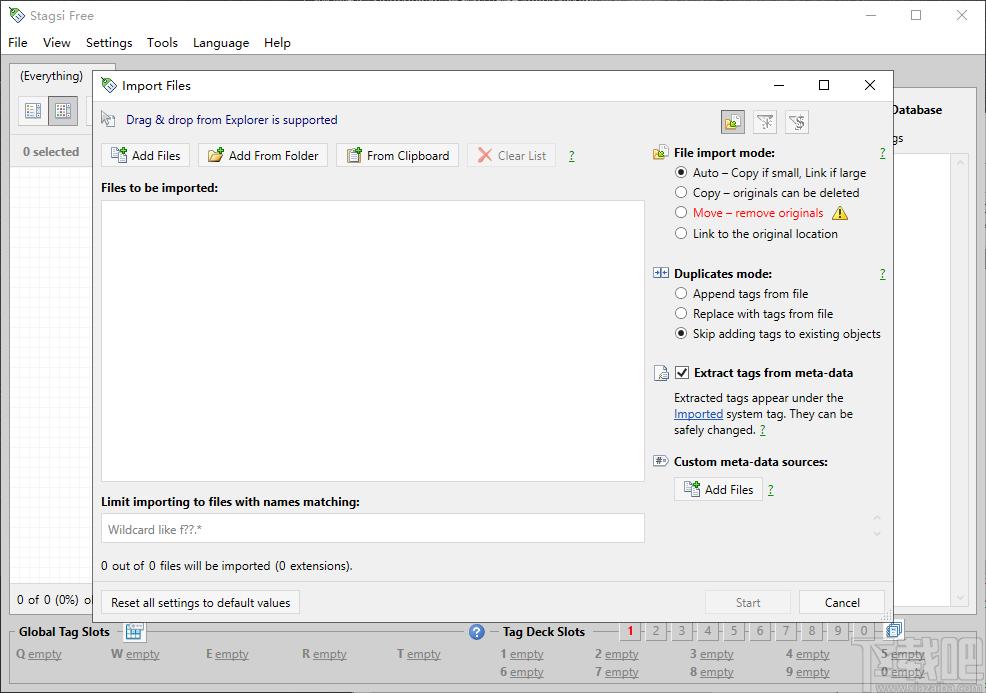This screenshot has width=986, height=693.
Task: Click the Imported system tag link
Action: point(698,414)
